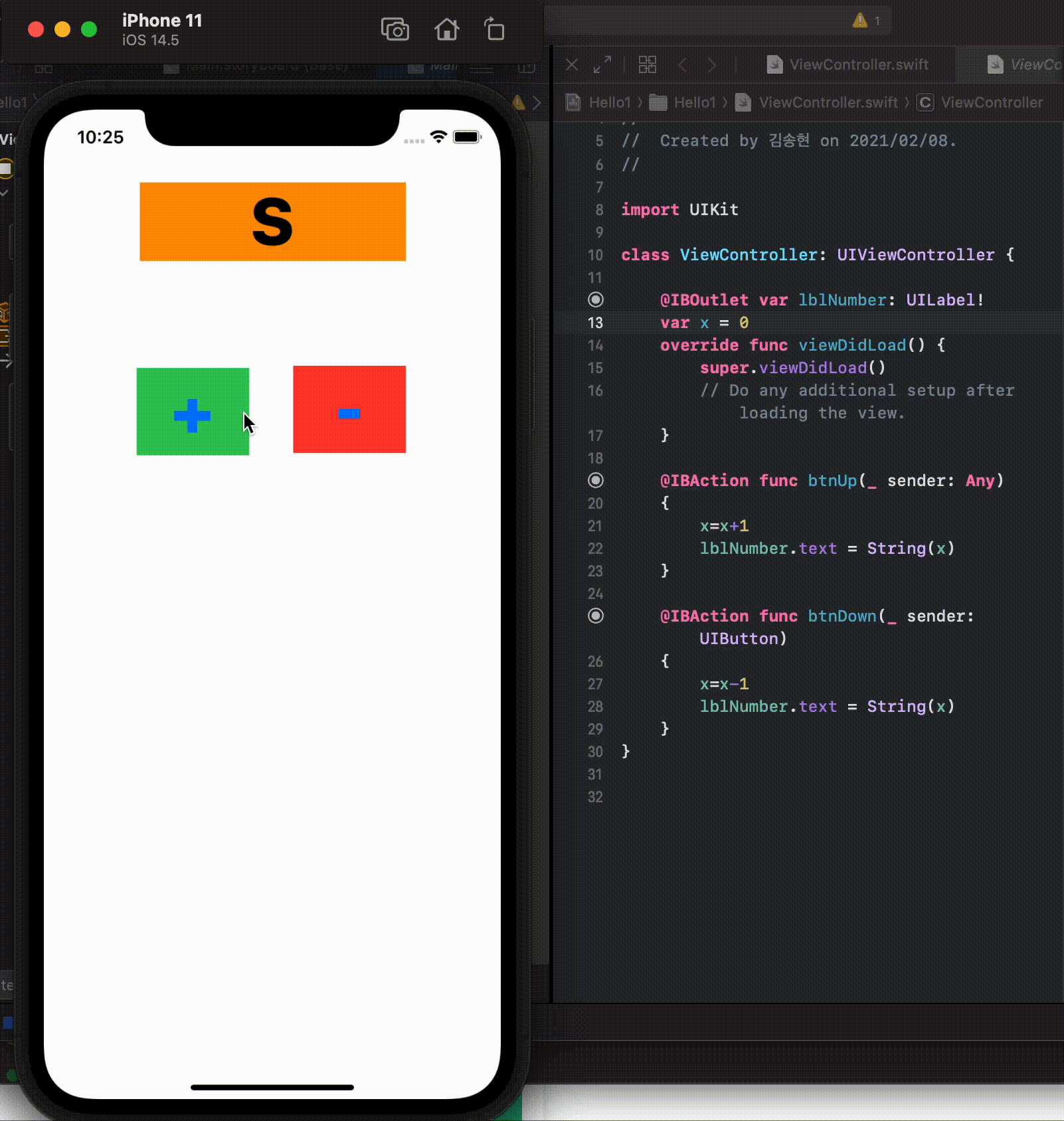Viewport: 1064px width, 1121px height.
Task: Click the 'override func viewDidLoad()' line
Action: click(803, 345)
